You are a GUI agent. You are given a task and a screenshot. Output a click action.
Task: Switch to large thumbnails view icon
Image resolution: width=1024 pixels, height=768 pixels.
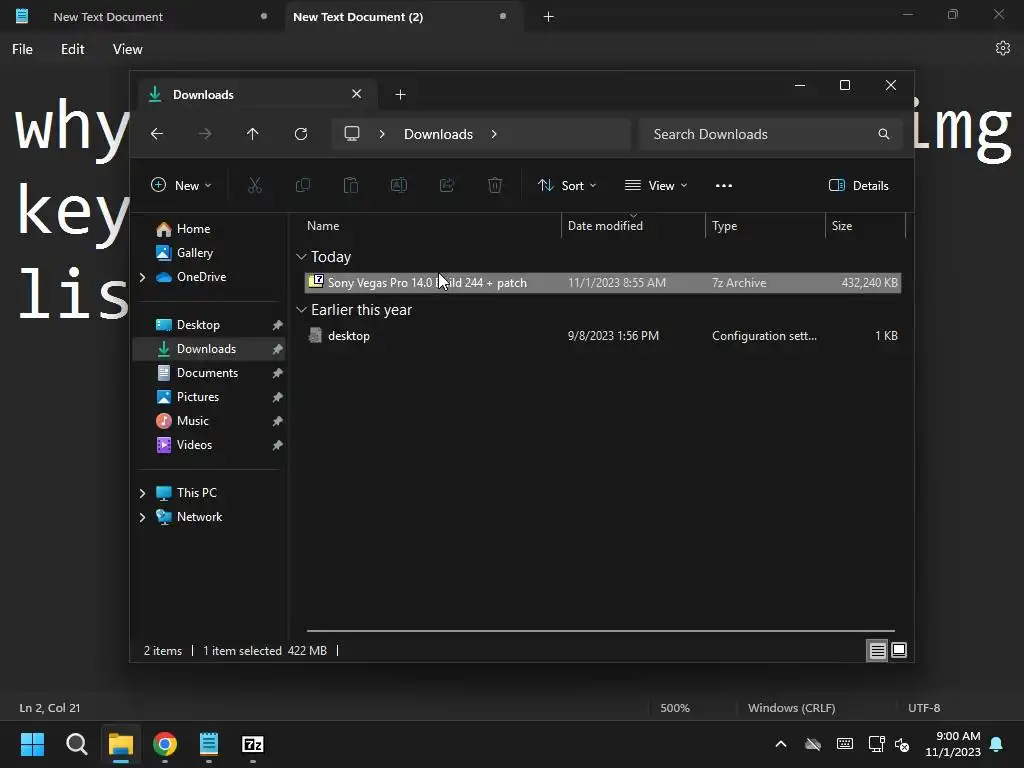pyautogui.click(x=899, y=650)
